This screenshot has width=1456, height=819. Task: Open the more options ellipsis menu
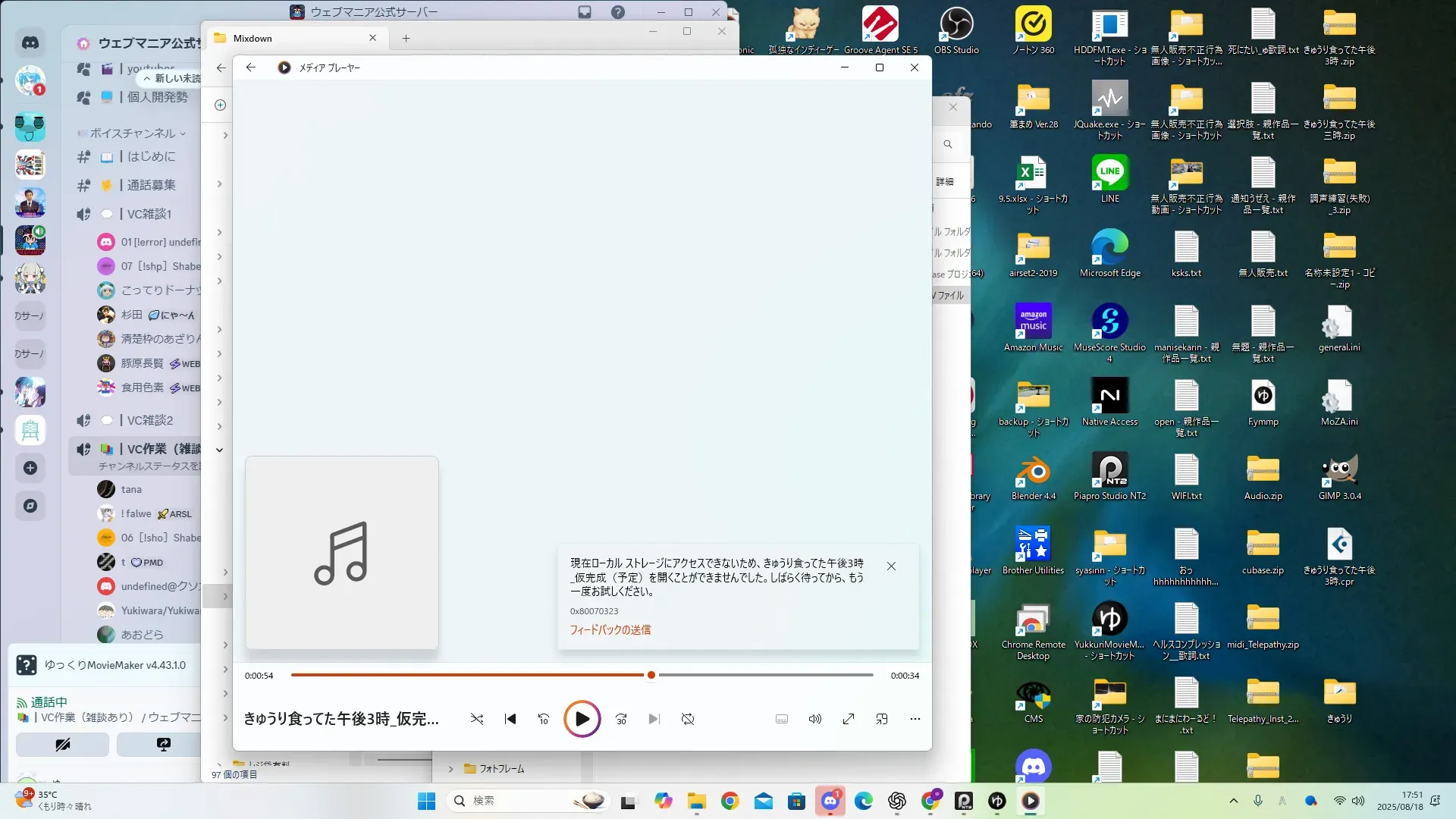(915, 719)
